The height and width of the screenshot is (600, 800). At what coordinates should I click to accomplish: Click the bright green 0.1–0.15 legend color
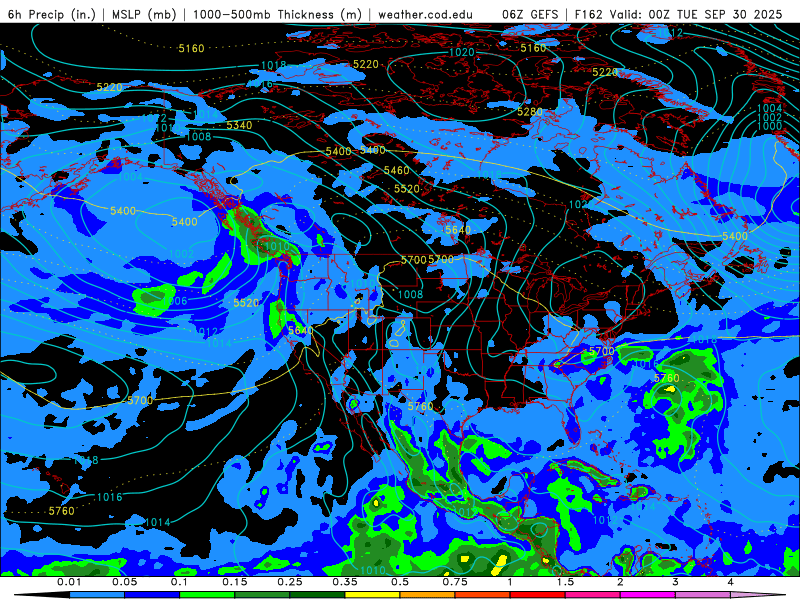click(207, 595)
